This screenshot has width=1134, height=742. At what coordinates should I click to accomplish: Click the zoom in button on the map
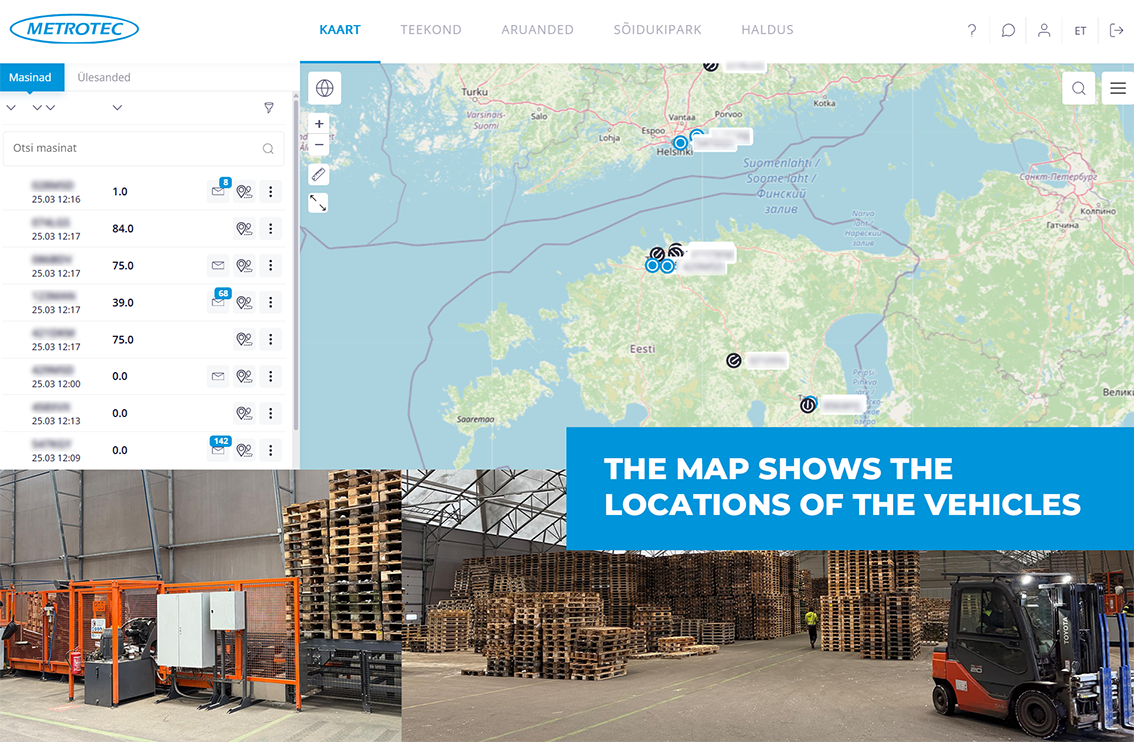pos(318,123)
